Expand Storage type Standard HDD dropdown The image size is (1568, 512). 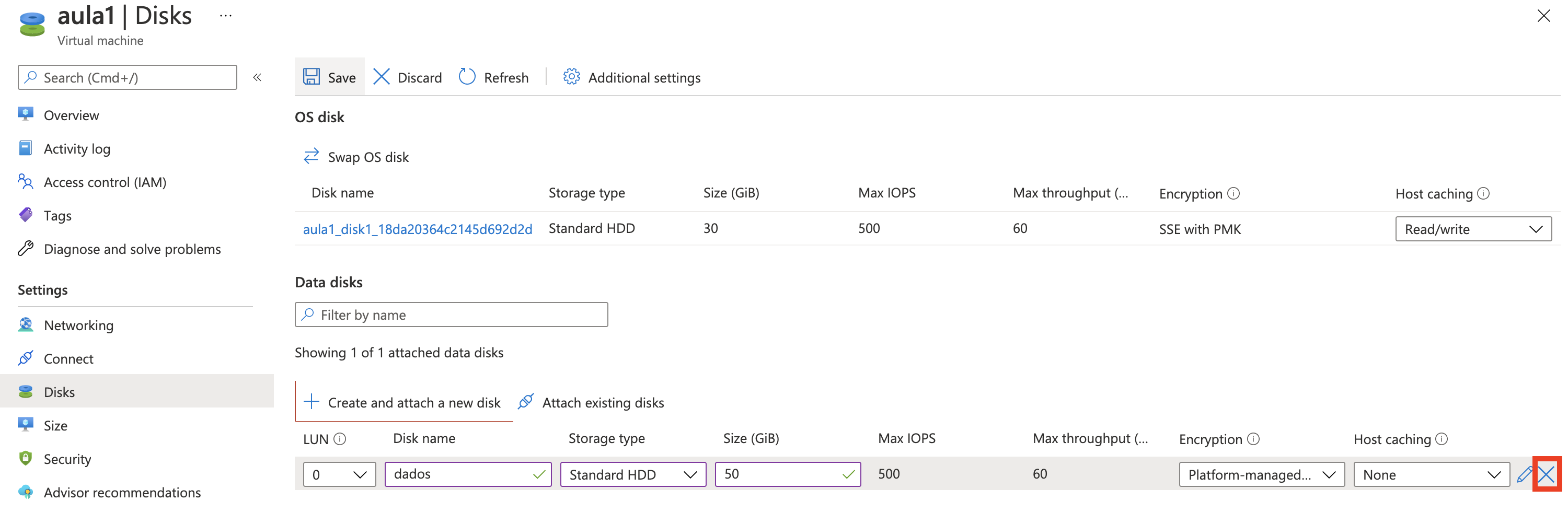[632, 475]
